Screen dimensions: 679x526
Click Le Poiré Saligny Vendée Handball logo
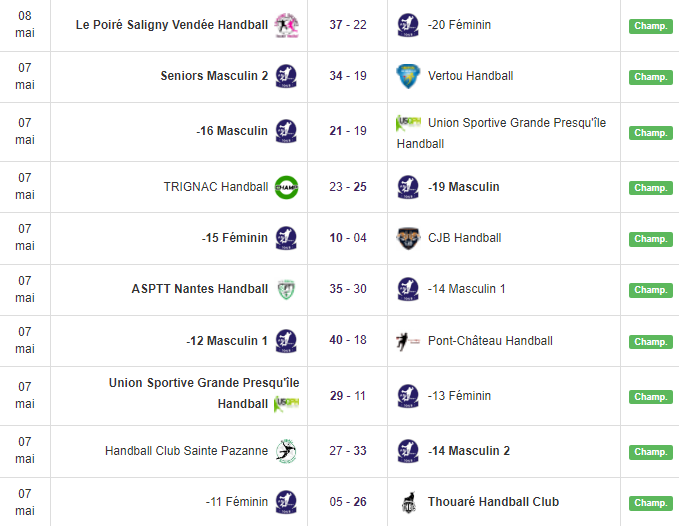click(286, 25)
